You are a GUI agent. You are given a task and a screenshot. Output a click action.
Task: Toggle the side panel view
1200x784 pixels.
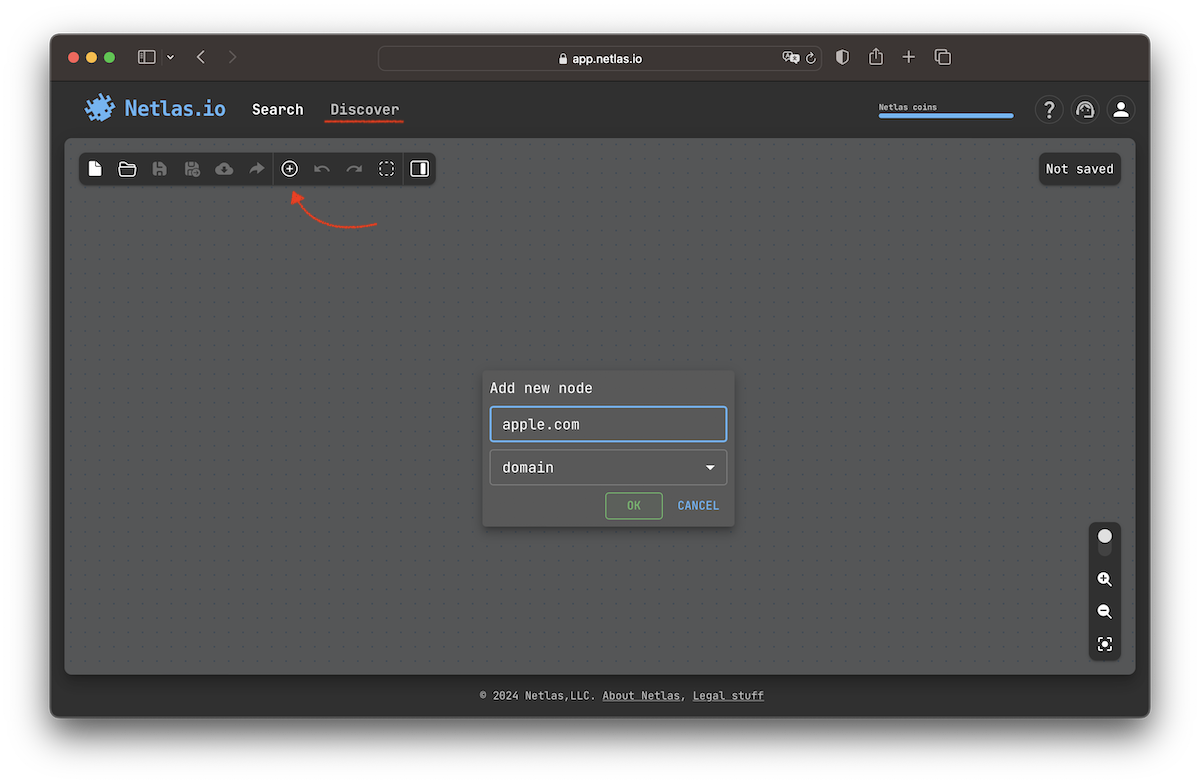point(419,168)
